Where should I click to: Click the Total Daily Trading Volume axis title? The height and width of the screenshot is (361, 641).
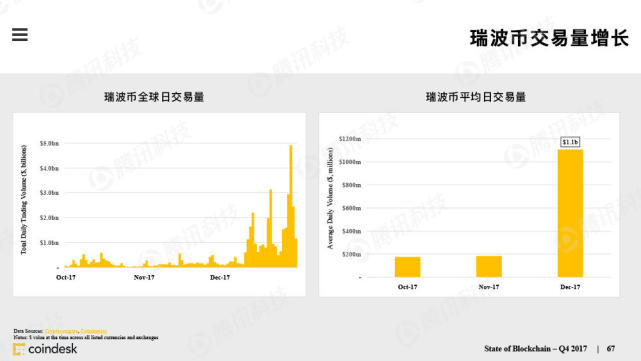[24, 200]
